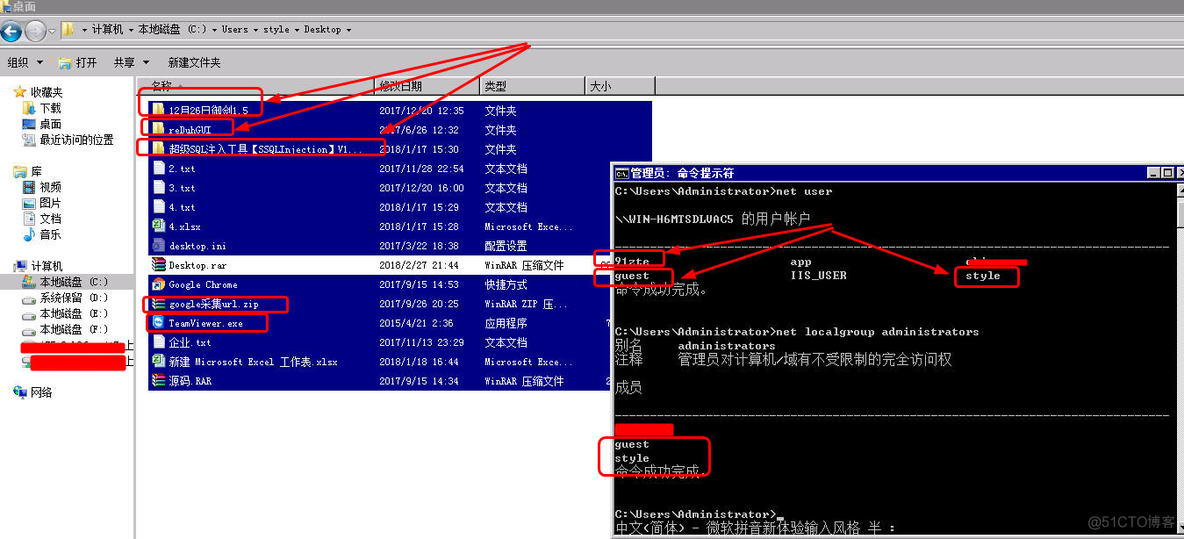Click style segment in address bar
Viewport: 1184px width, 539px height.
(x=276, y=29)
